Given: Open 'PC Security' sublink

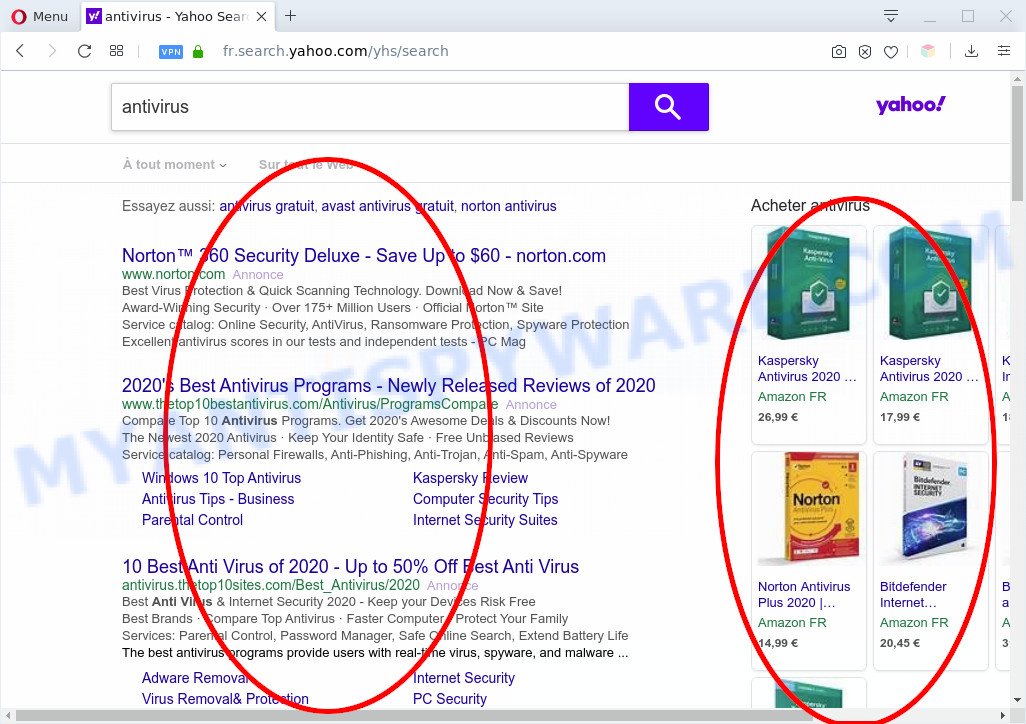Looking at the screenshot, I should pos(450,698).
